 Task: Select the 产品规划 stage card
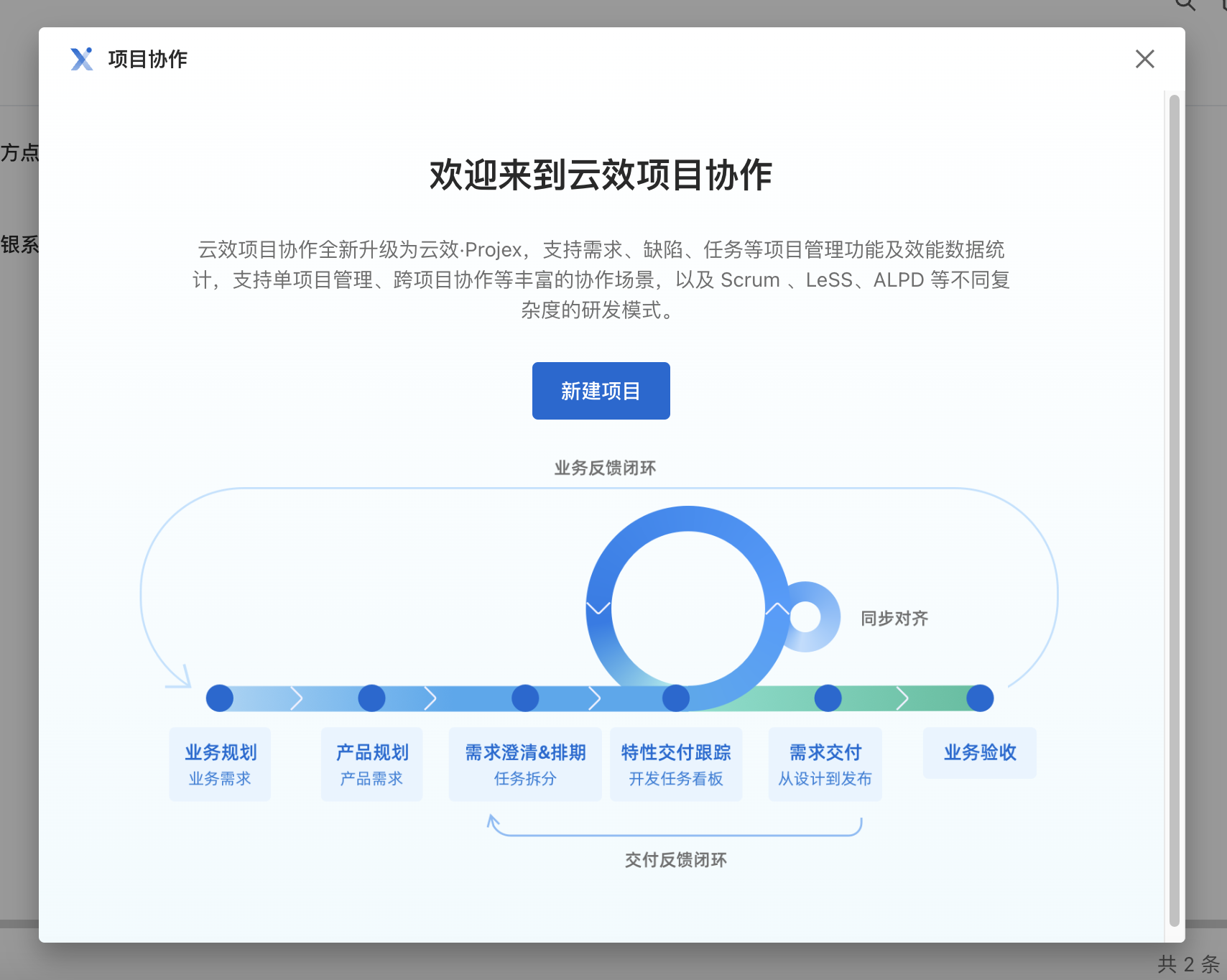371,764
